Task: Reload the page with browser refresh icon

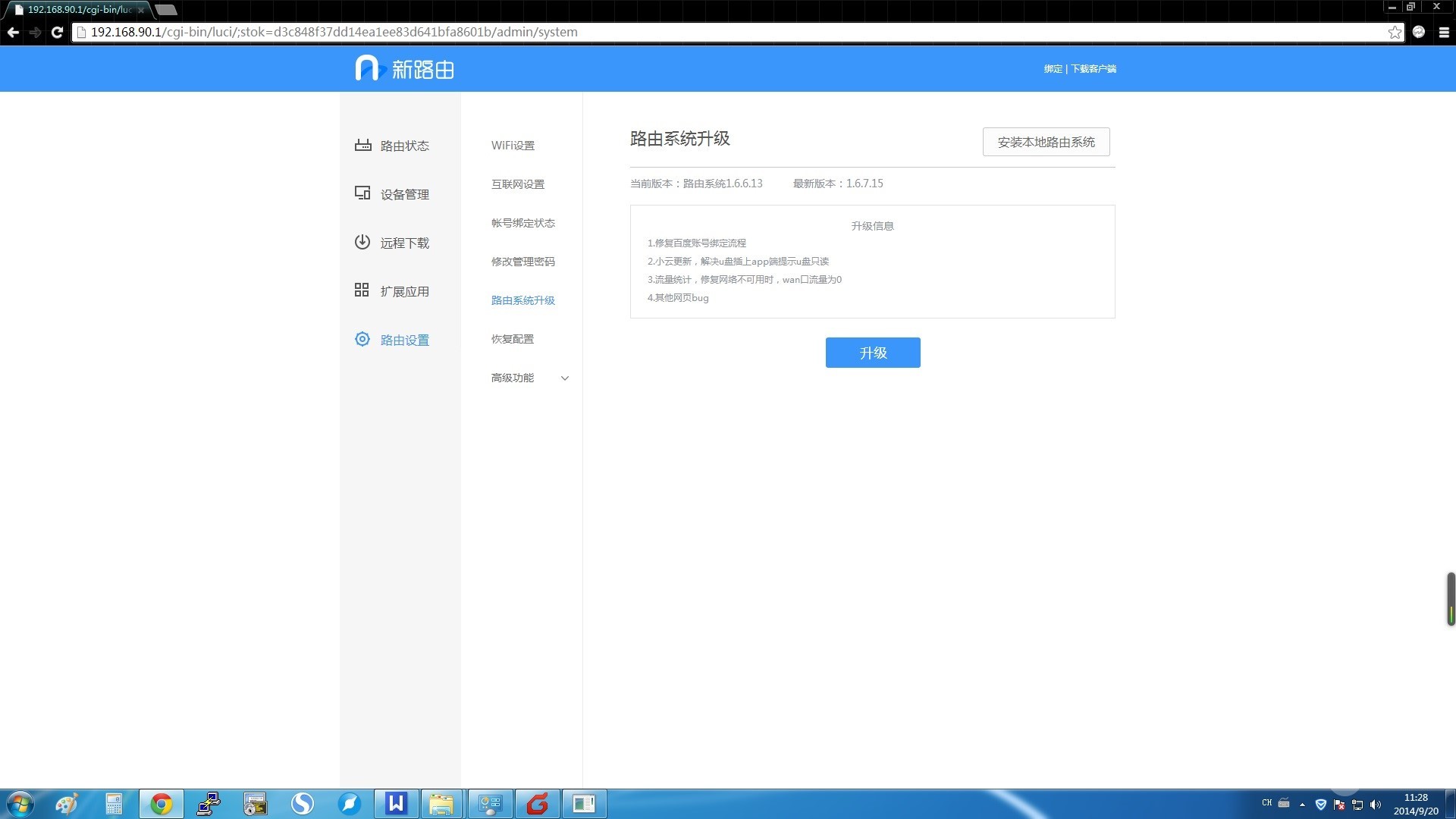Action: [x=57, y=32]
